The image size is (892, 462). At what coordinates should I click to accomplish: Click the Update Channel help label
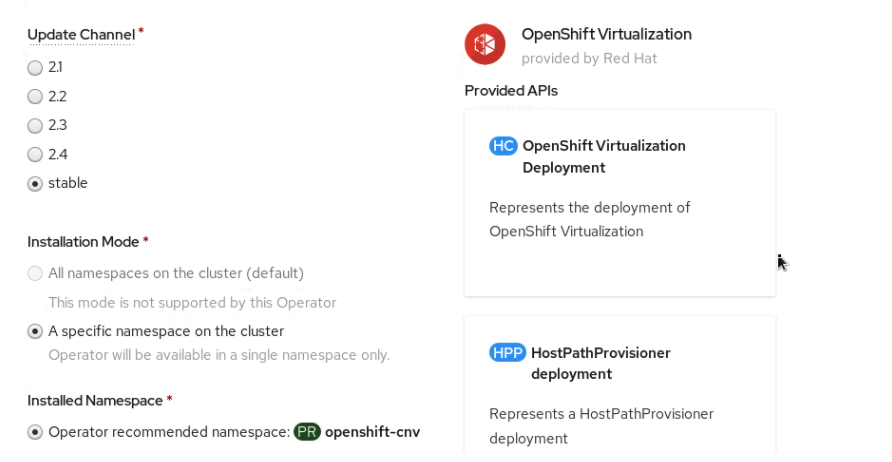point(81,35)
